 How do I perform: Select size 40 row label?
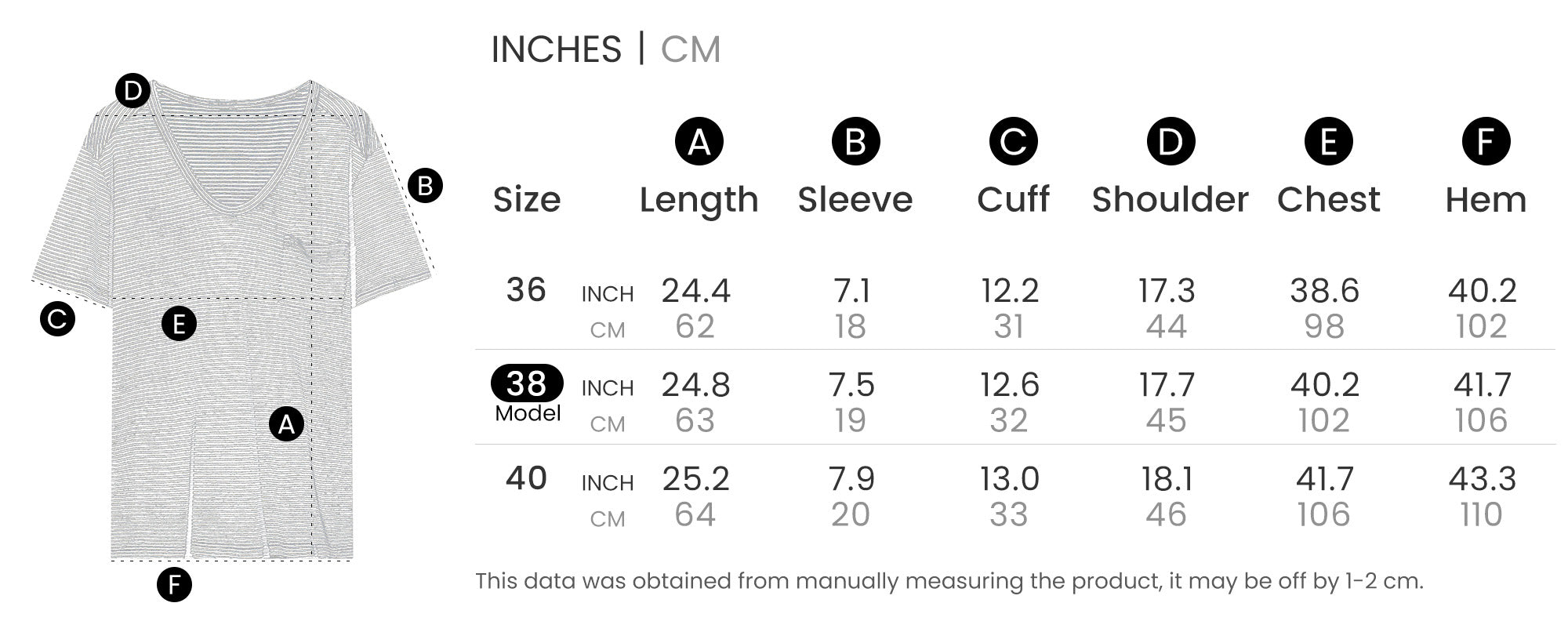tap(526, 478)
